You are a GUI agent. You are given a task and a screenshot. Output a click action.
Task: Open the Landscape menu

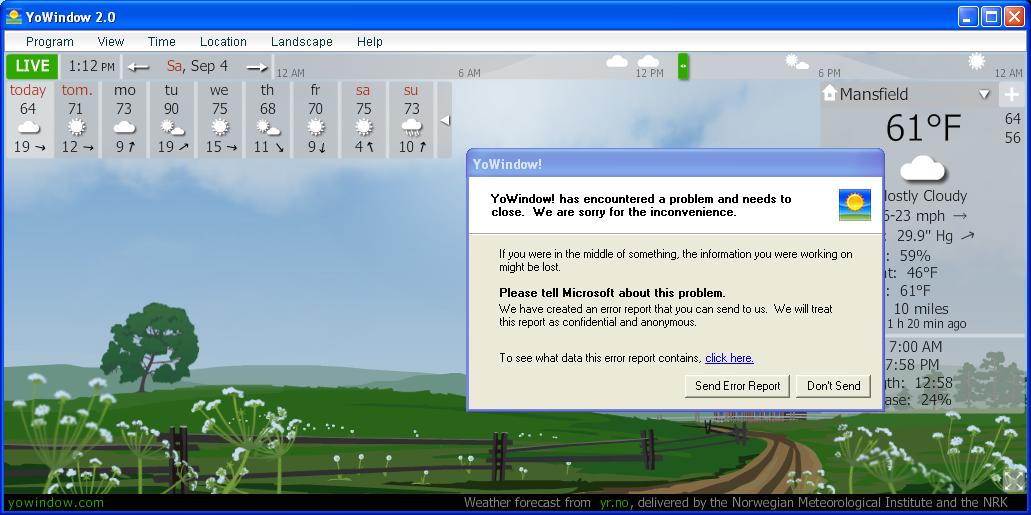pyautogui.click(x=302, y=41)
